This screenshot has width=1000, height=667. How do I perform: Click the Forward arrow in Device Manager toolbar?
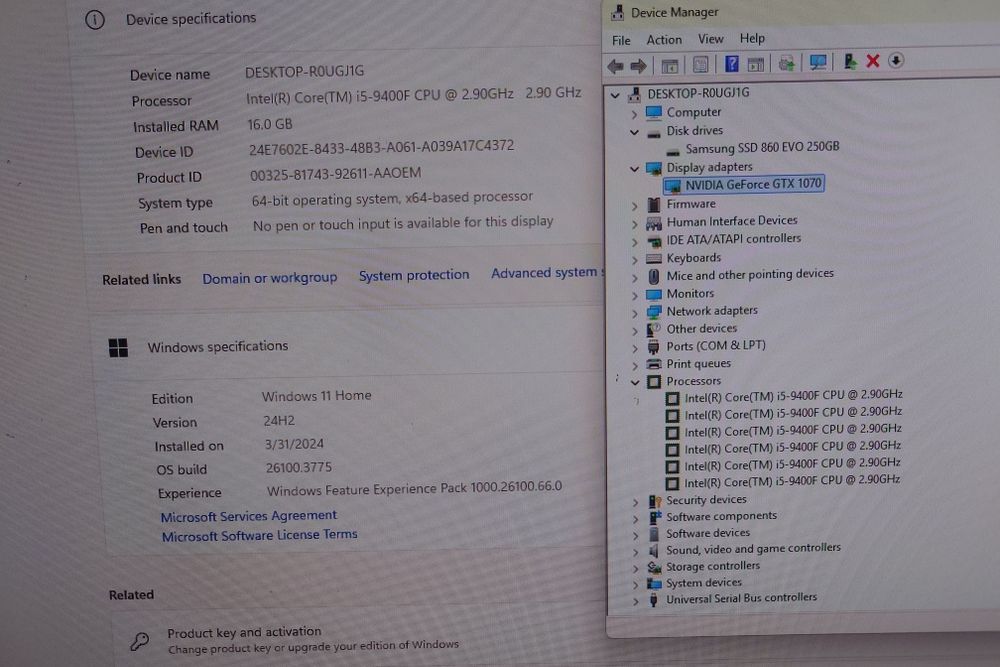pyautogui.click(x=638, y=66)
